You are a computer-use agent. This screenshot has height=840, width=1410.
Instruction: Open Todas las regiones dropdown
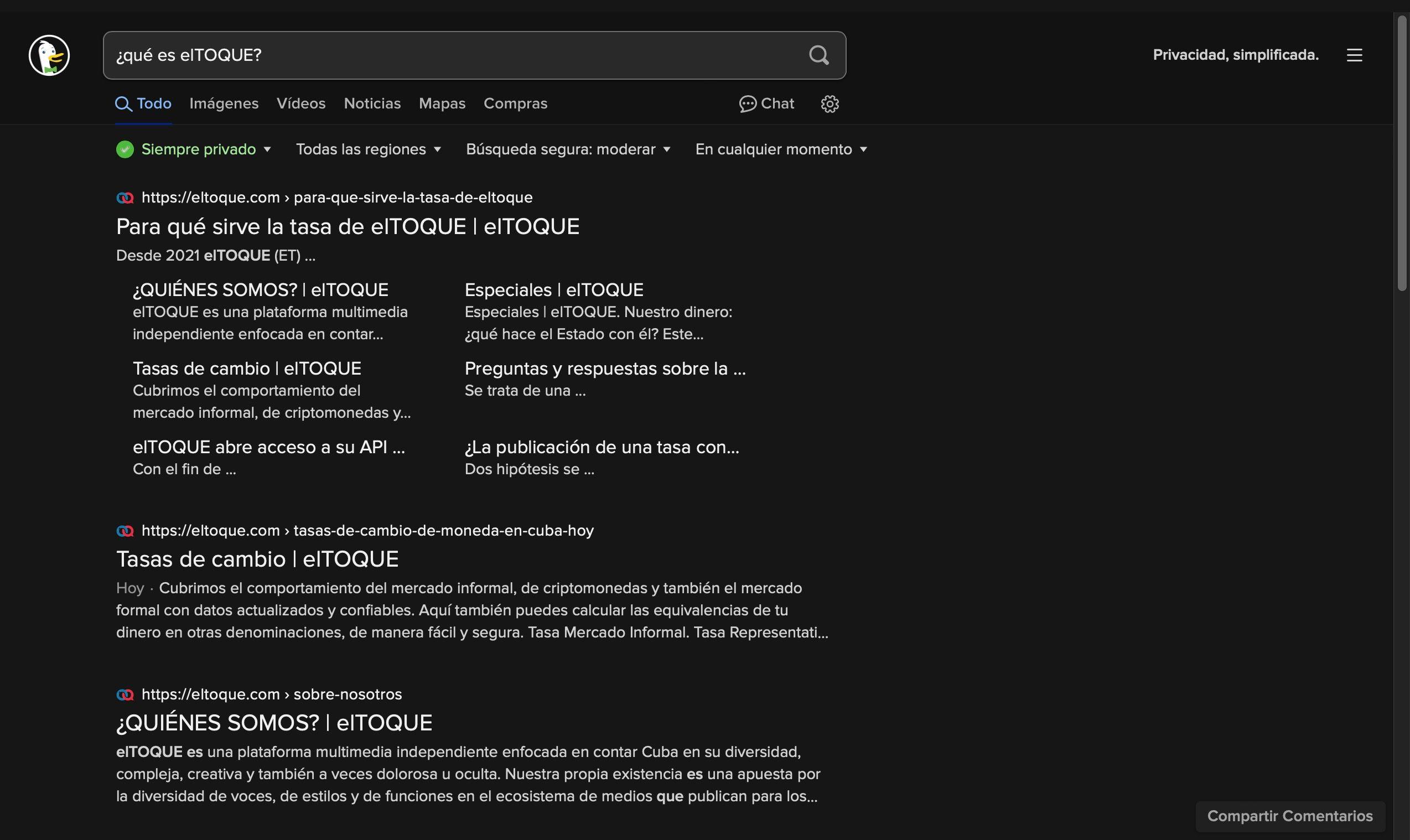click(369, 149)
